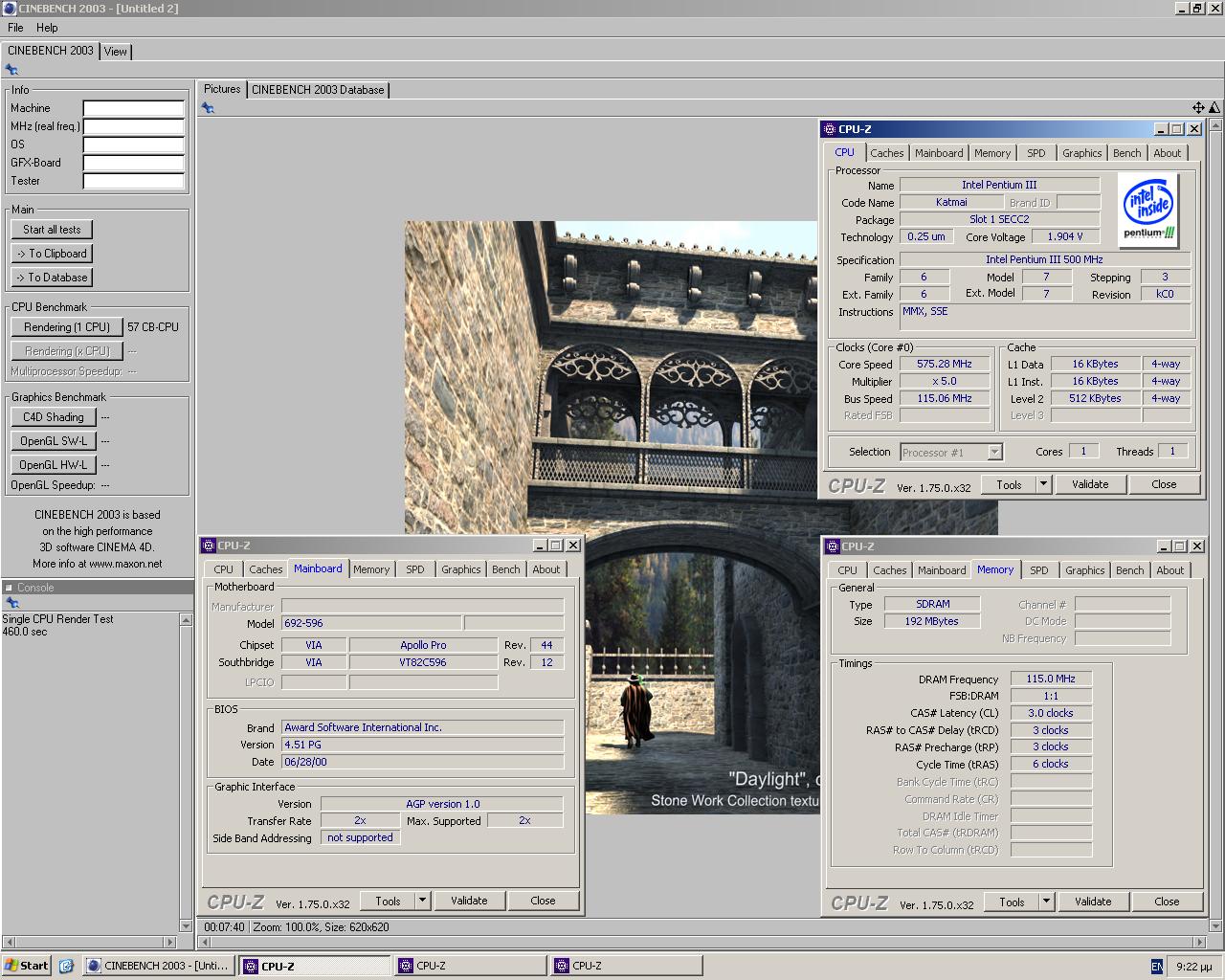This screenshot has height=980, width=1225.
Task: Run the C4D Shading benchmark
Action: [x=54, y=417]
